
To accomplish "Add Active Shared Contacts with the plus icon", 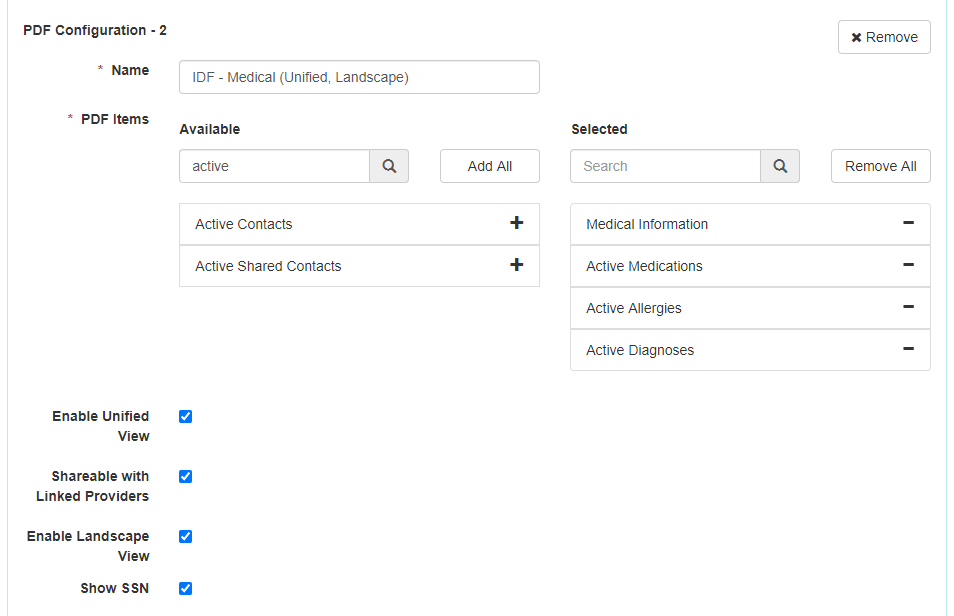I will click(x=516, y=265).
